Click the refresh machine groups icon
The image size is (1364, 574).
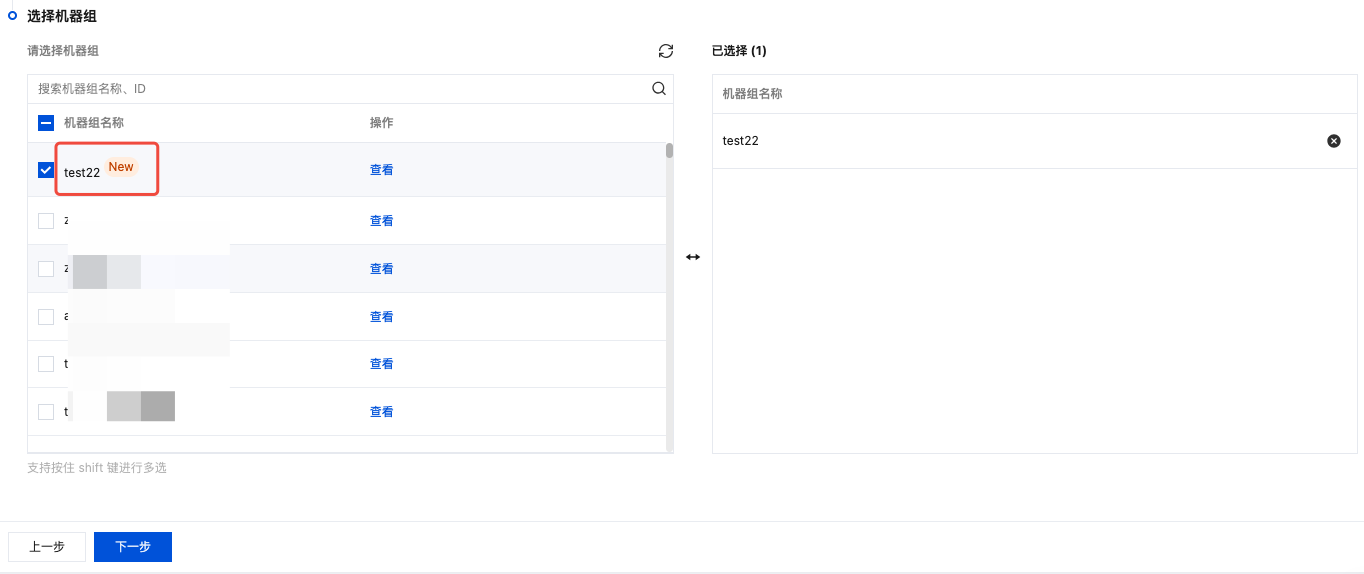coord(666,51)
